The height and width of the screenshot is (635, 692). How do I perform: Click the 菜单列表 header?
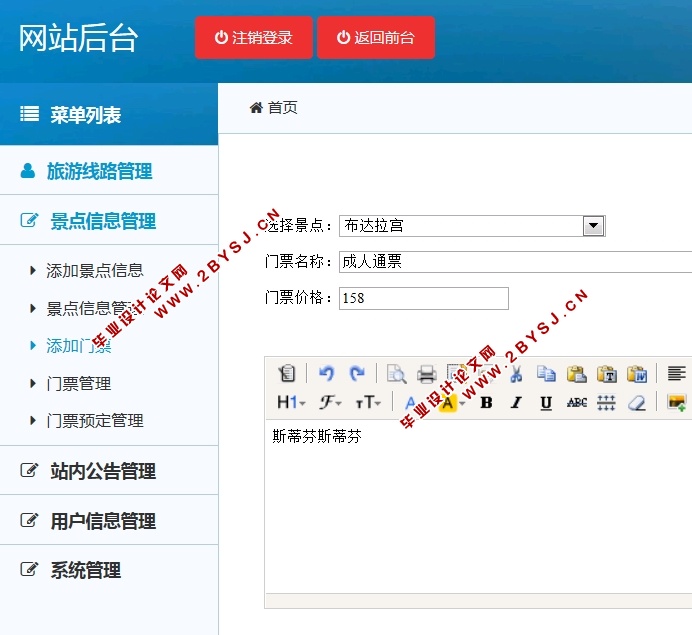(109, 114)
